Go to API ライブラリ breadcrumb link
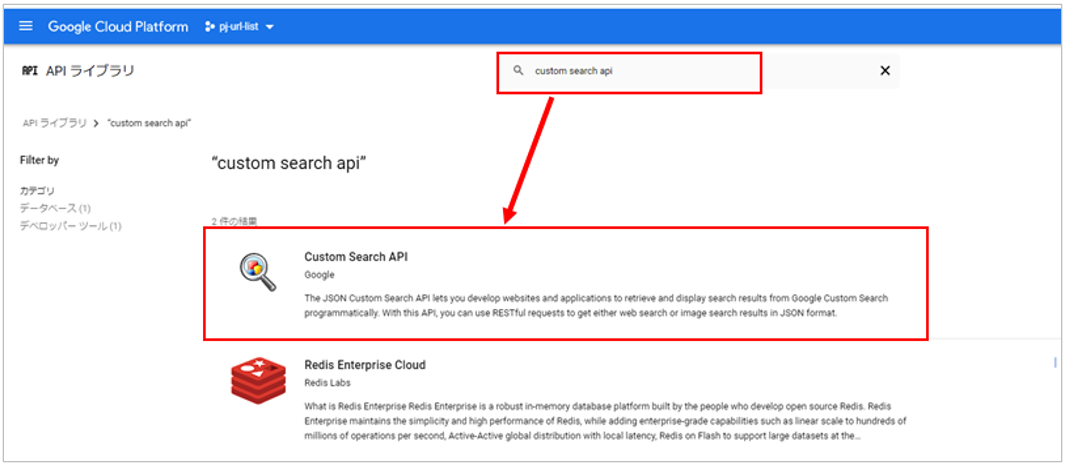1066x464 pixels. click(x=55, y=123)
